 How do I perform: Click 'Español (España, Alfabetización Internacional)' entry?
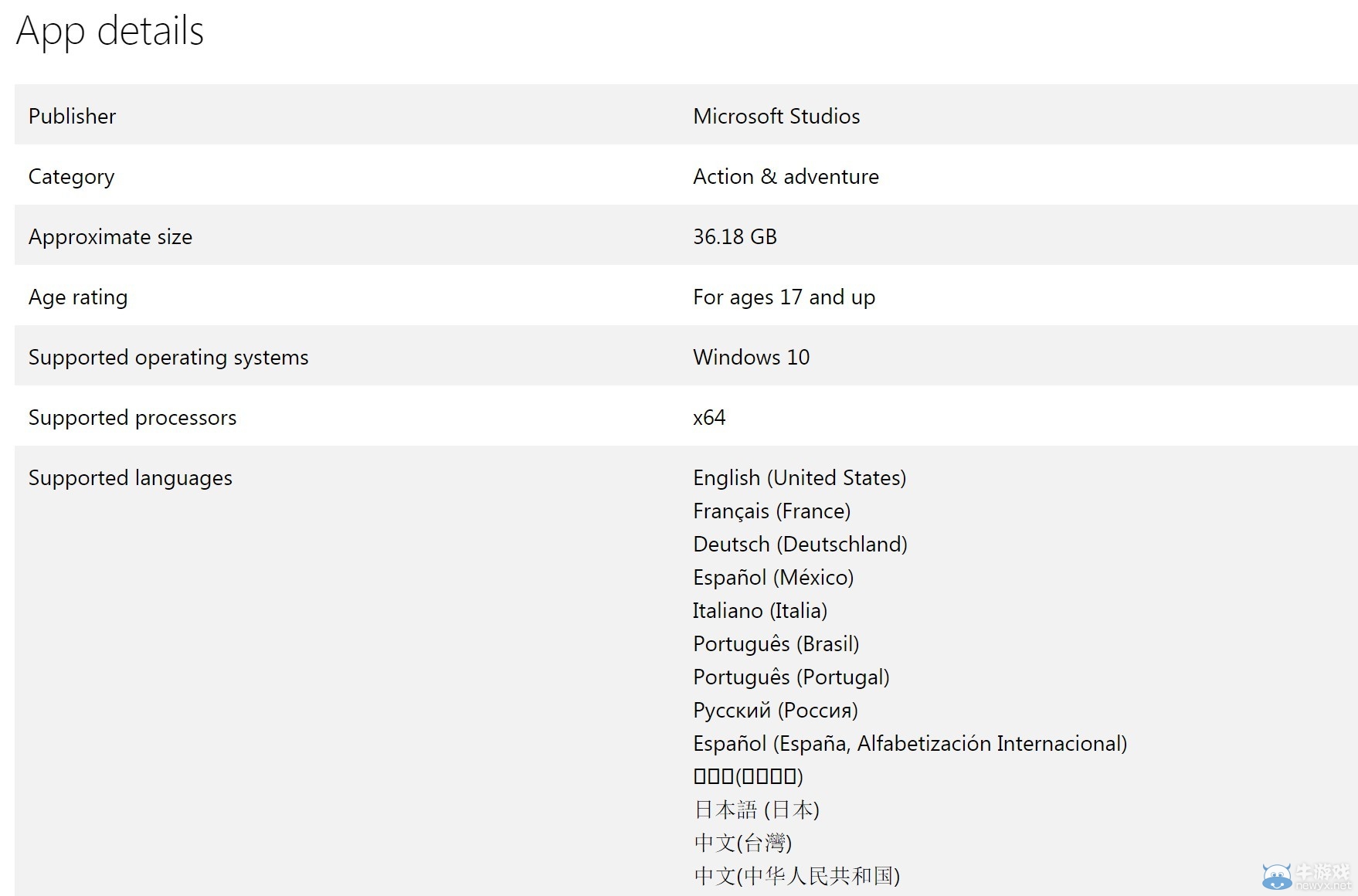click(910, 744)
